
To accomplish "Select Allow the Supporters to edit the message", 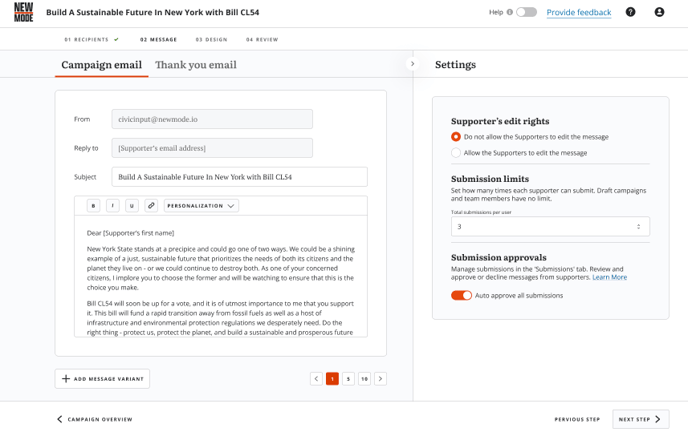I will click(x=456, y=153).
